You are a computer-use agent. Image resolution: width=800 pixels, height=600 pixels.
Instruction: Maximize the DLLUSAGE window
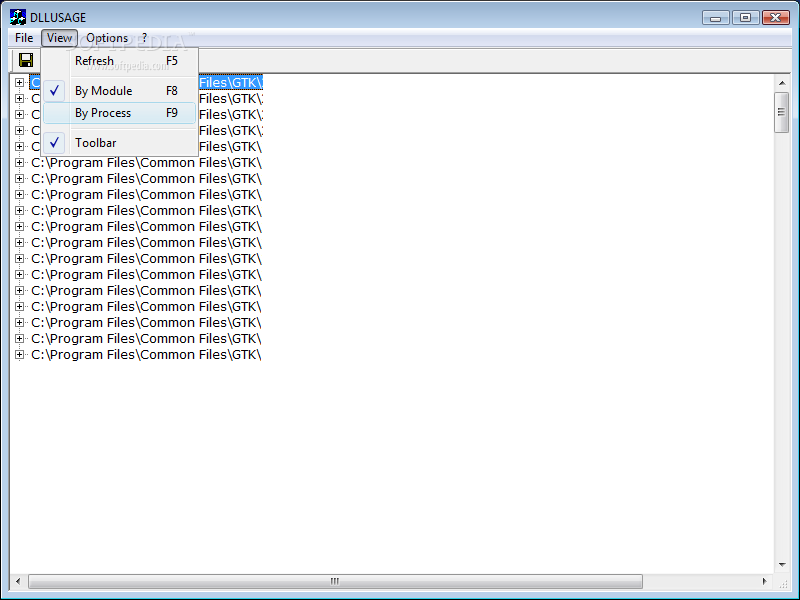point(745,18)
